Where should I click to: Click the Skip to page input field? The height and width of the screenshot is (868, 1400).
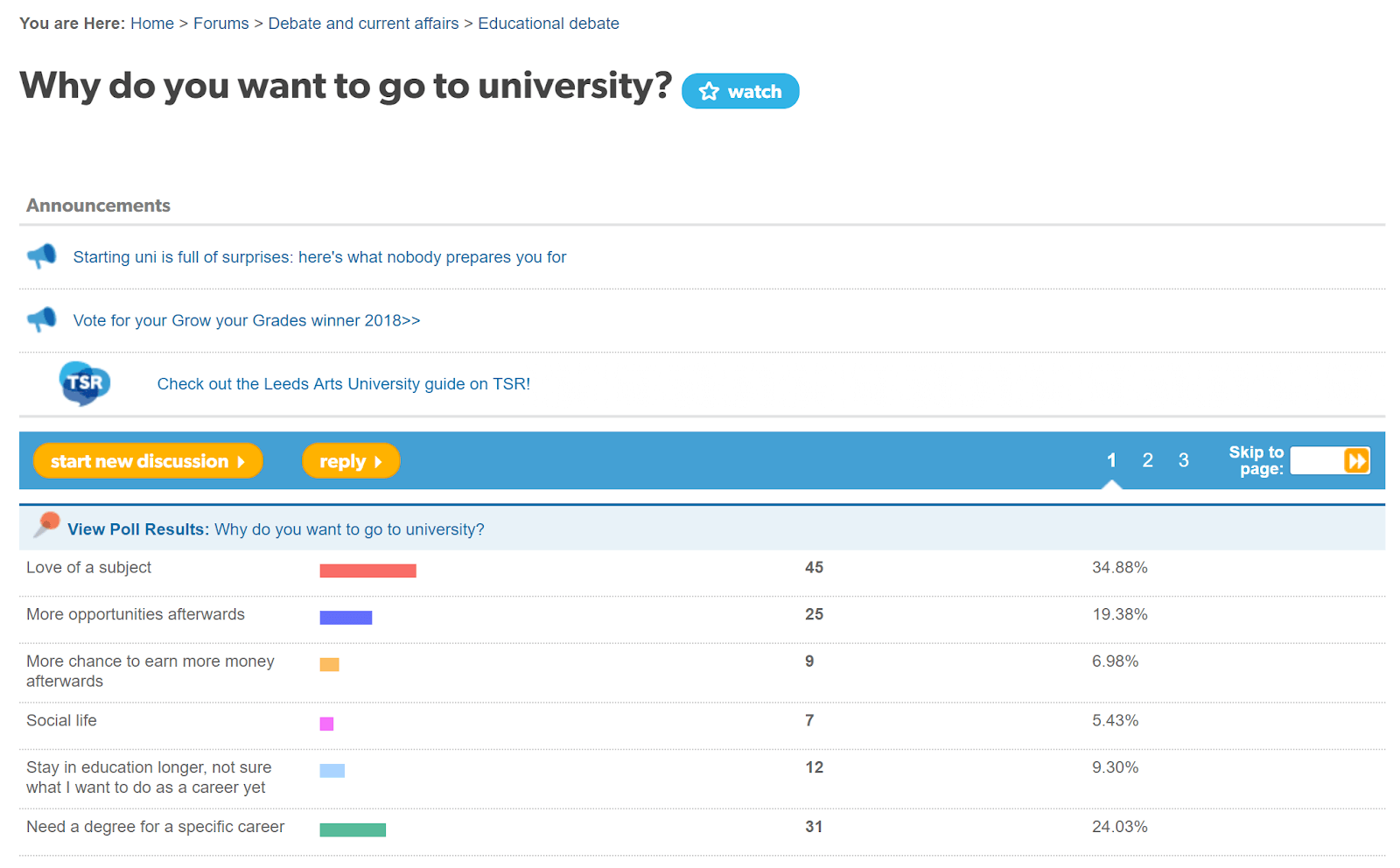pyautogui.click(x=1316, y=460)
